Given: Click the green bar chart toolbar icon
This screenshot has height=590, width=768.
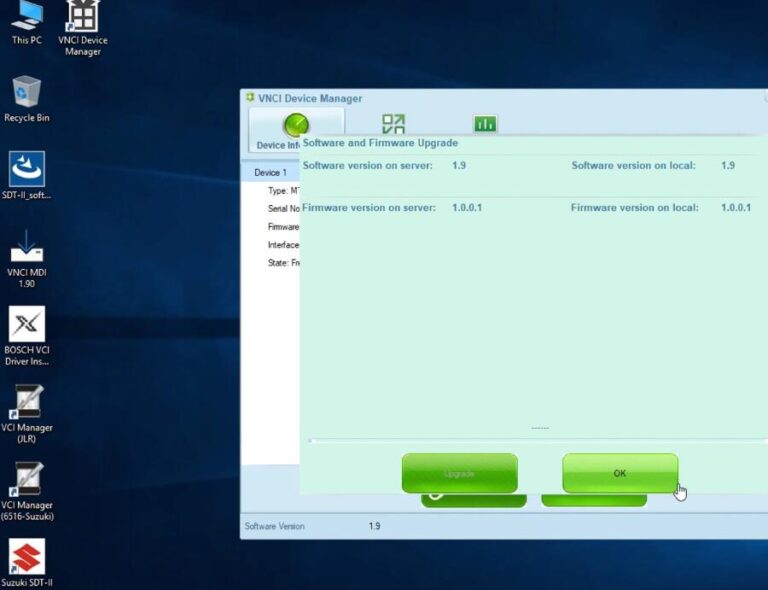Looking at the screenshot, I should tap(485, 124).
